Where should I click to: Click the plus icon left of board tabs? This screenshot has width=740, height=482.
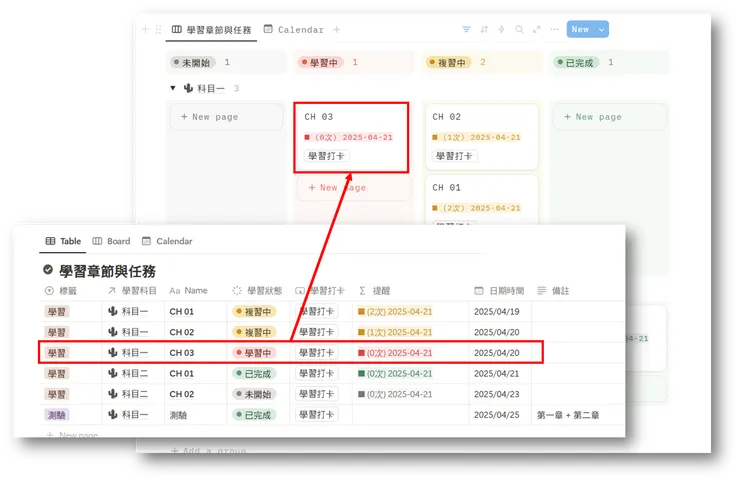coord(145,29)
